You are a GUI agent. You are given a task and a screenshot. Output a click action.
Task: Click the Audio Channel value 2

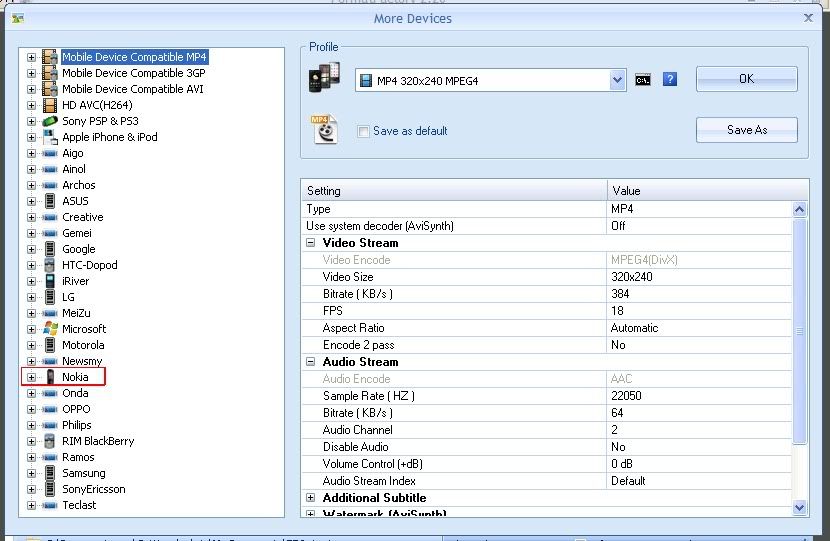[x=614, y=429]
